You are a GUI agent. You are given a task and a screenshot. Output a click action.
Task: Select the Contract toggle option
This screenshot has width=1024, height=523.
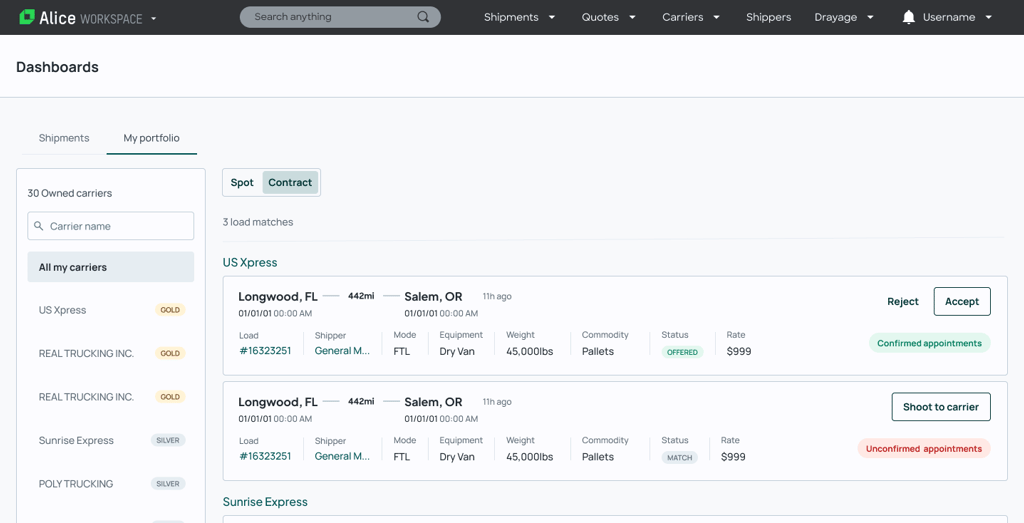(x=290, y=183)
